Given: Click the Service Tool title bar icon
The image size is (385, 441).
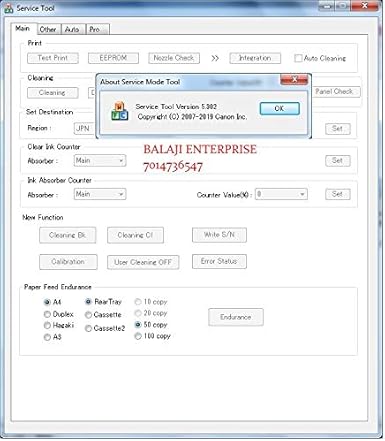Looking at the screenshot, I should (x=9, y=8).
